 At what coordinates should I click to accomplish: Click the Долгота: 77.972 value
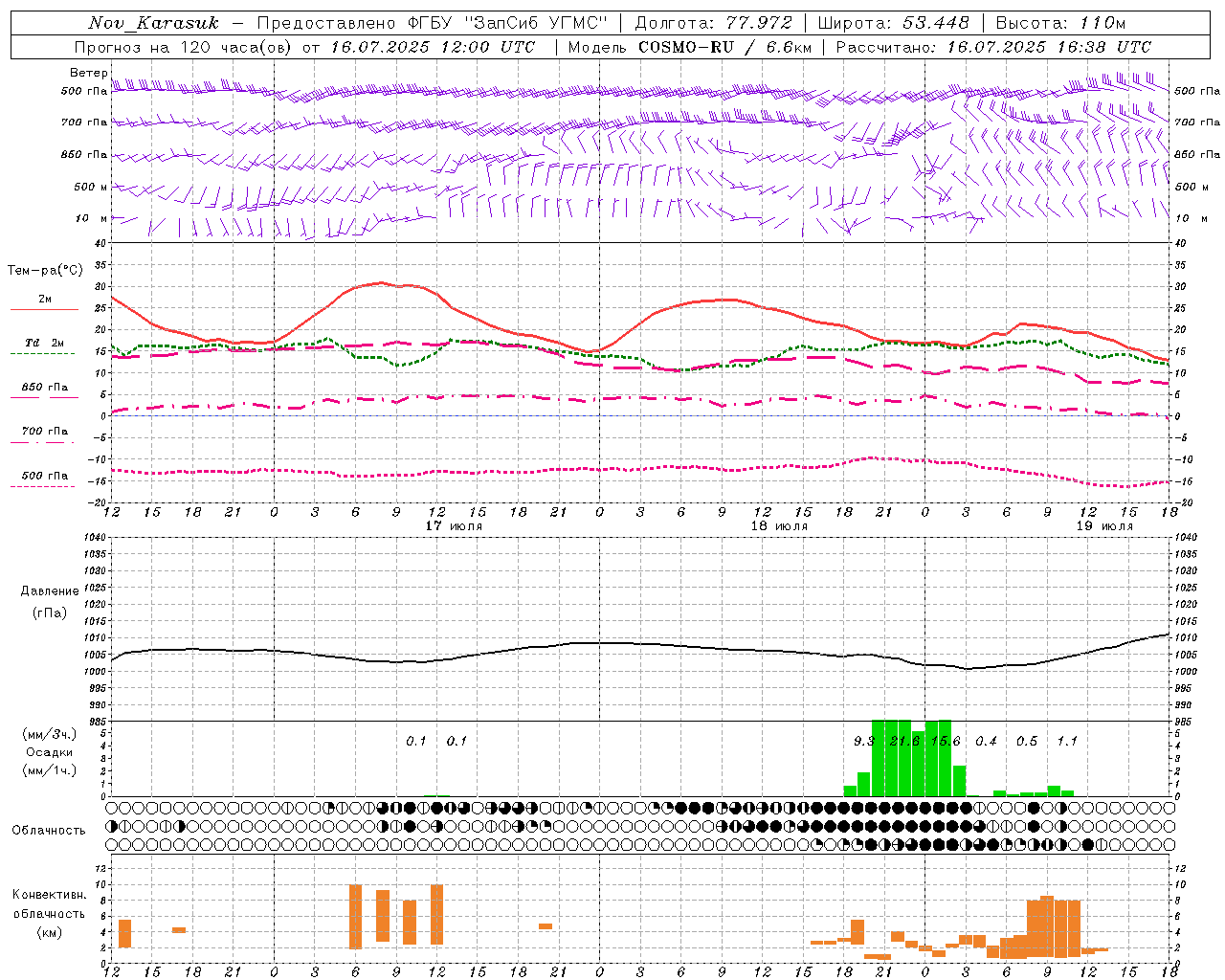[x=713, y=23]
